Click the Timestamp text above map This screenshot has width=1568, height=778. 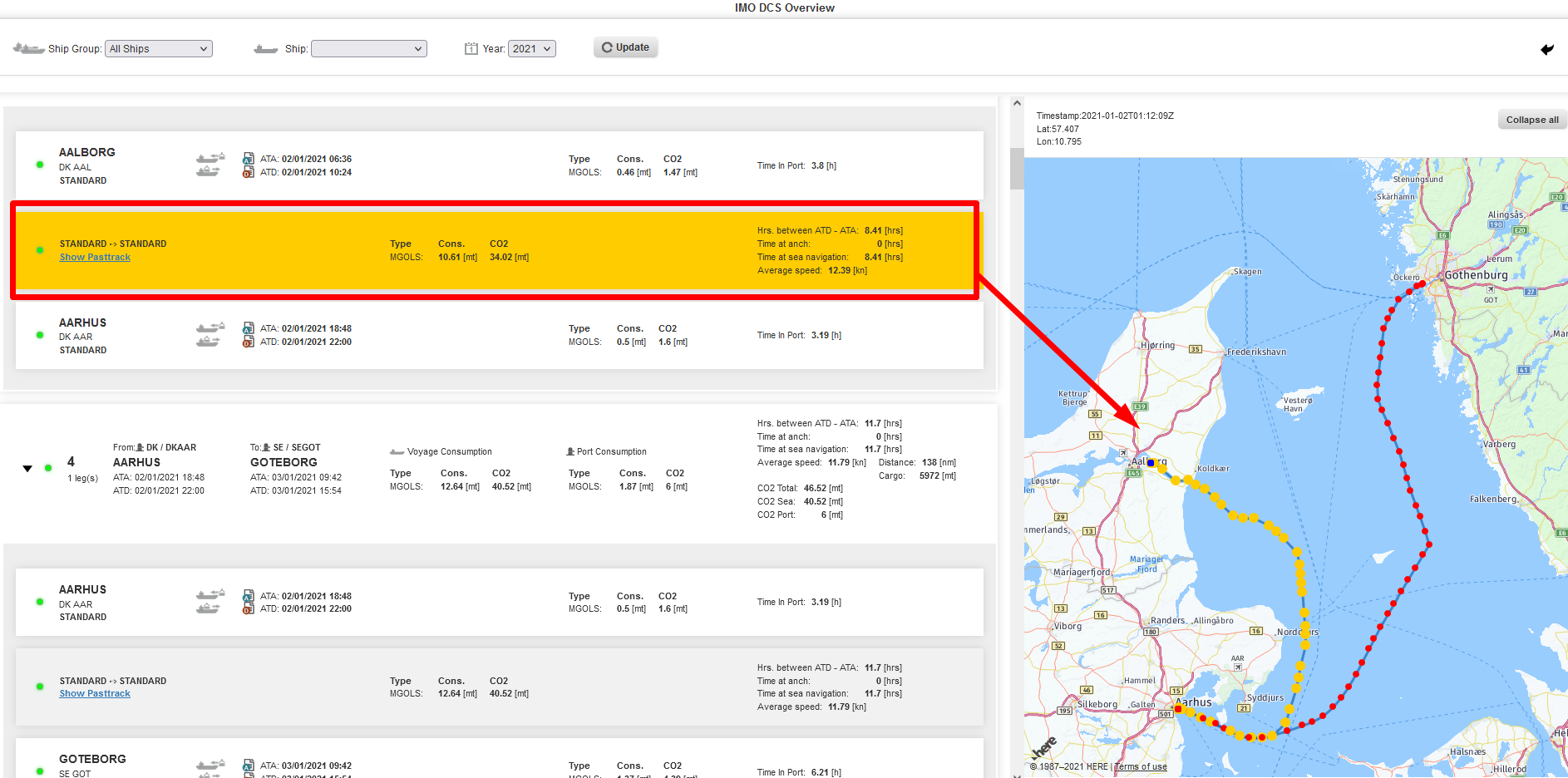click(x=1105, y=116)
